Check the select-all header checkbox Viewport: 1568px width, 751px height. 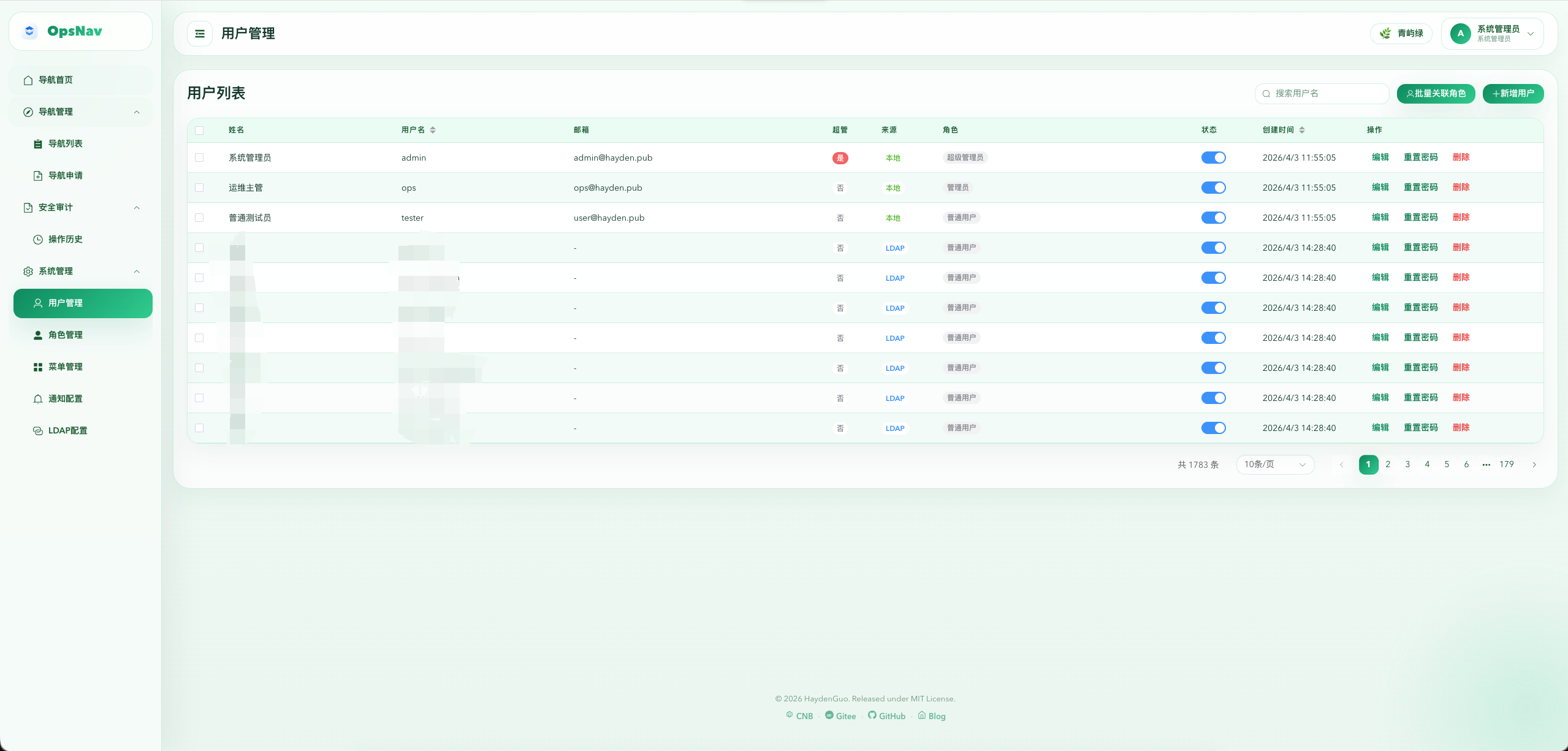199,130
